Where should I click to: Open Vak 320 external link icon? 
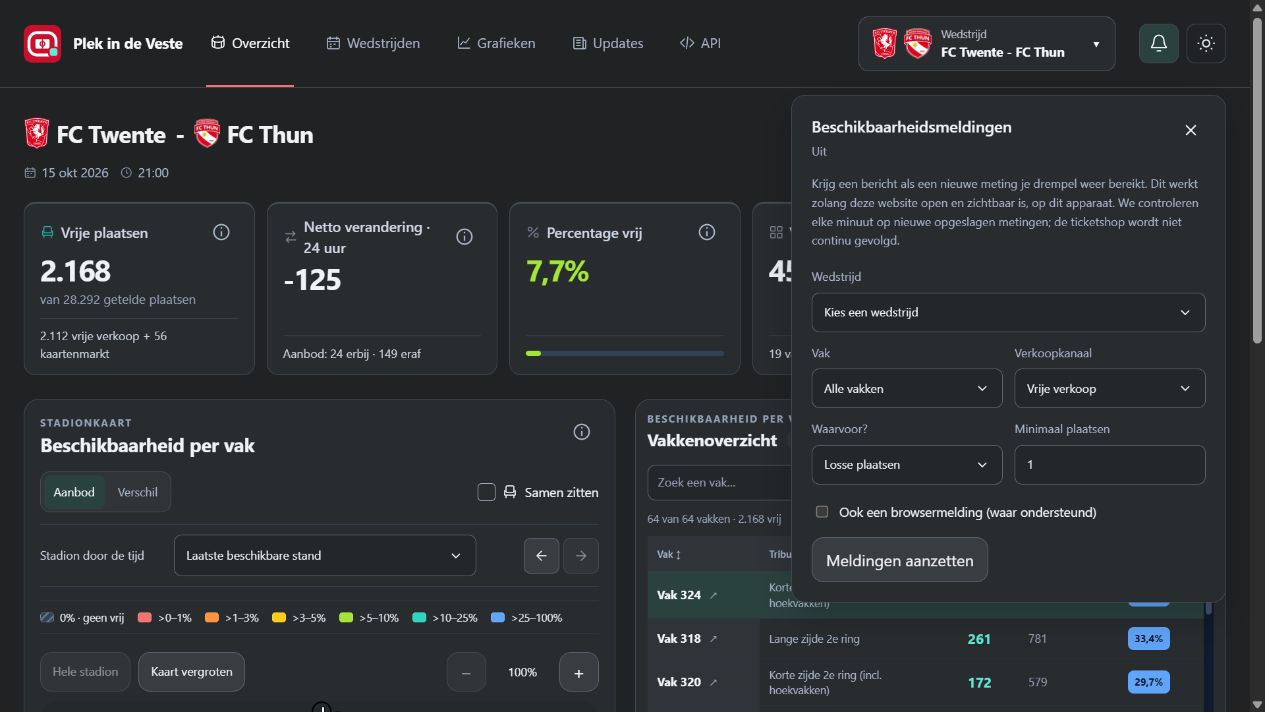coord(713,682)
